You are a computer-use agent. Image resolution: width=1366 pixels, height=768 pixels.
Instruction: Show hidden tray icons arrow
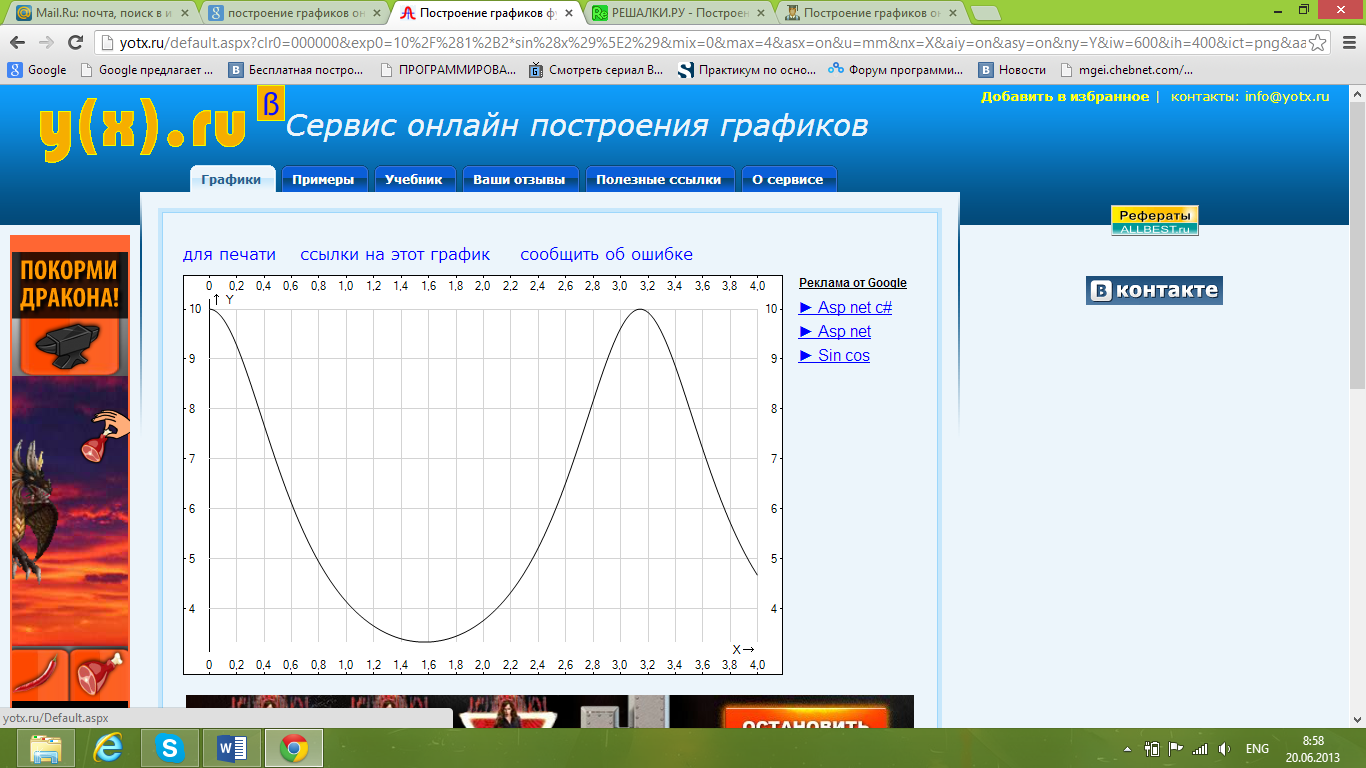point(1128,749)
